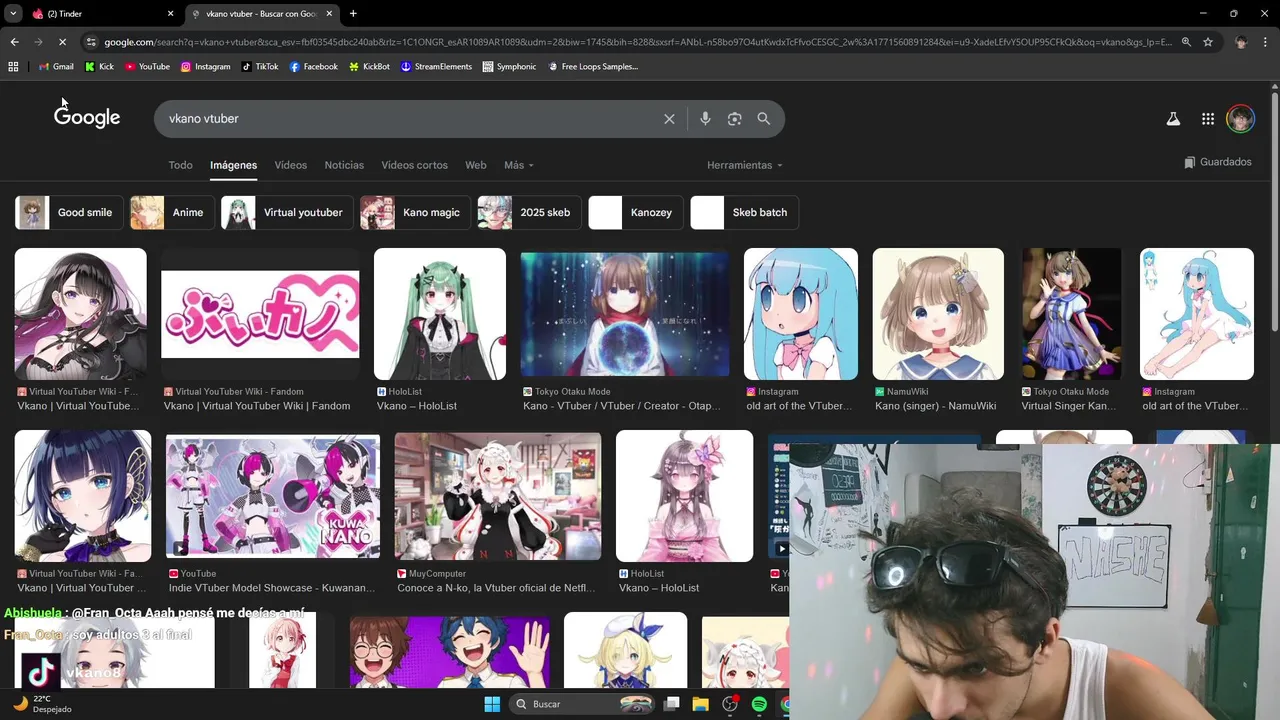Open the Tokyo Otaku Mode Kano globe image
The width and height of the screenshot is (1280, 720).
pos(625,314)
